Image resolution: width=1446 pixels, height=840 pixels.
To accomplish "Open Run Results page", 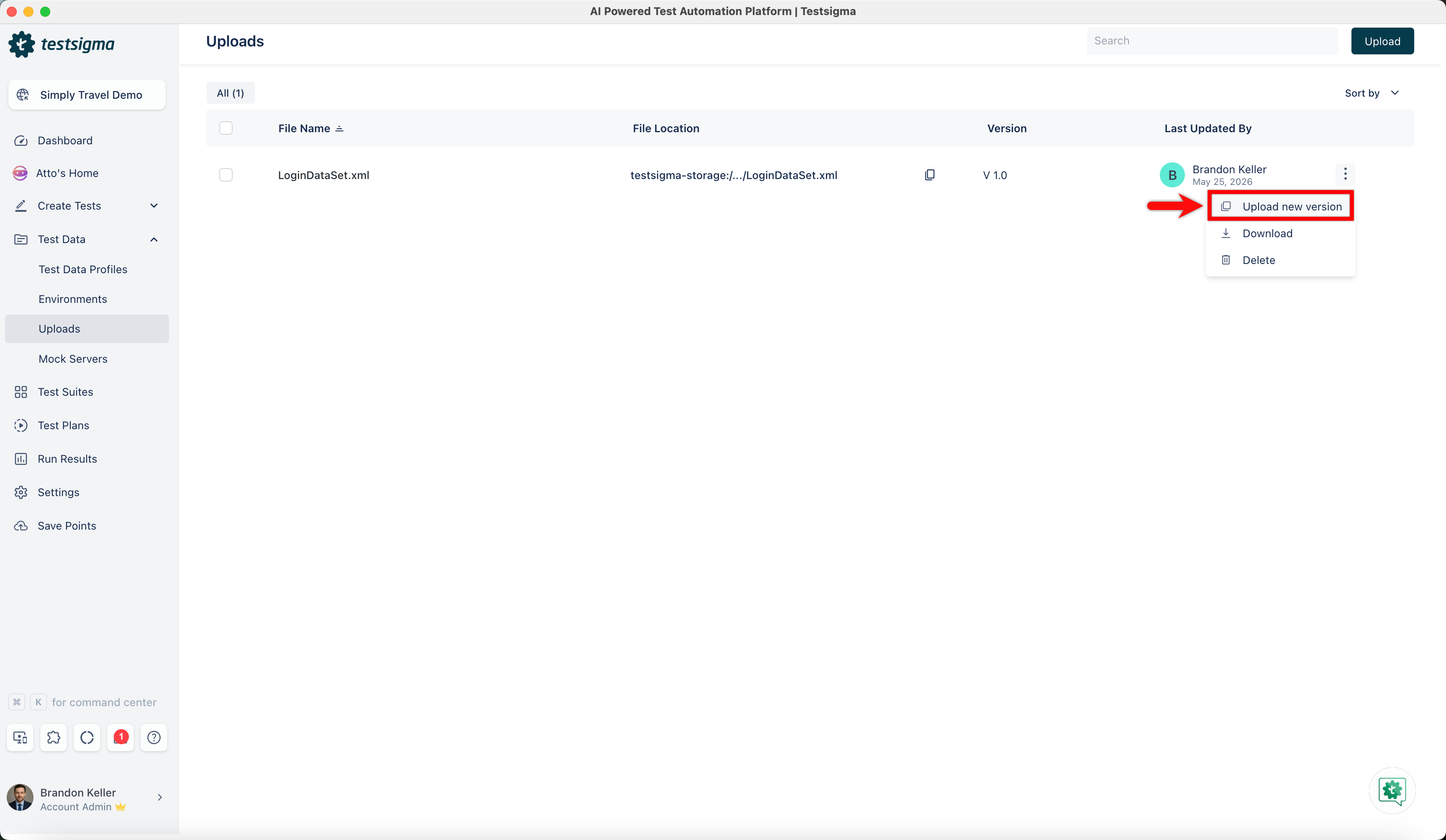I will pos(67,459).
